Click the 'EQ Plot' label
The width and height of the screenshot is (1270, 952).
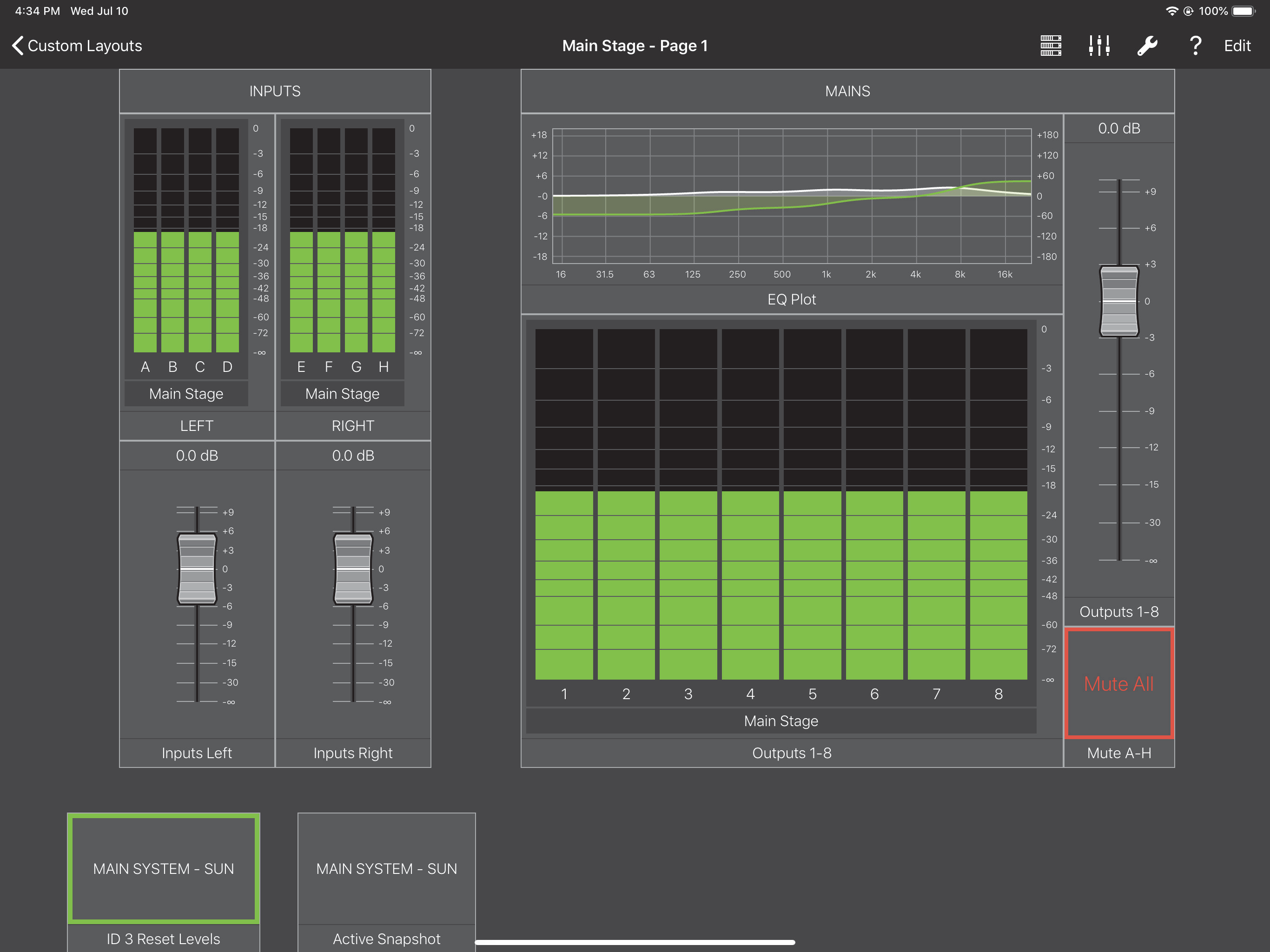click(x=792, y=299)
